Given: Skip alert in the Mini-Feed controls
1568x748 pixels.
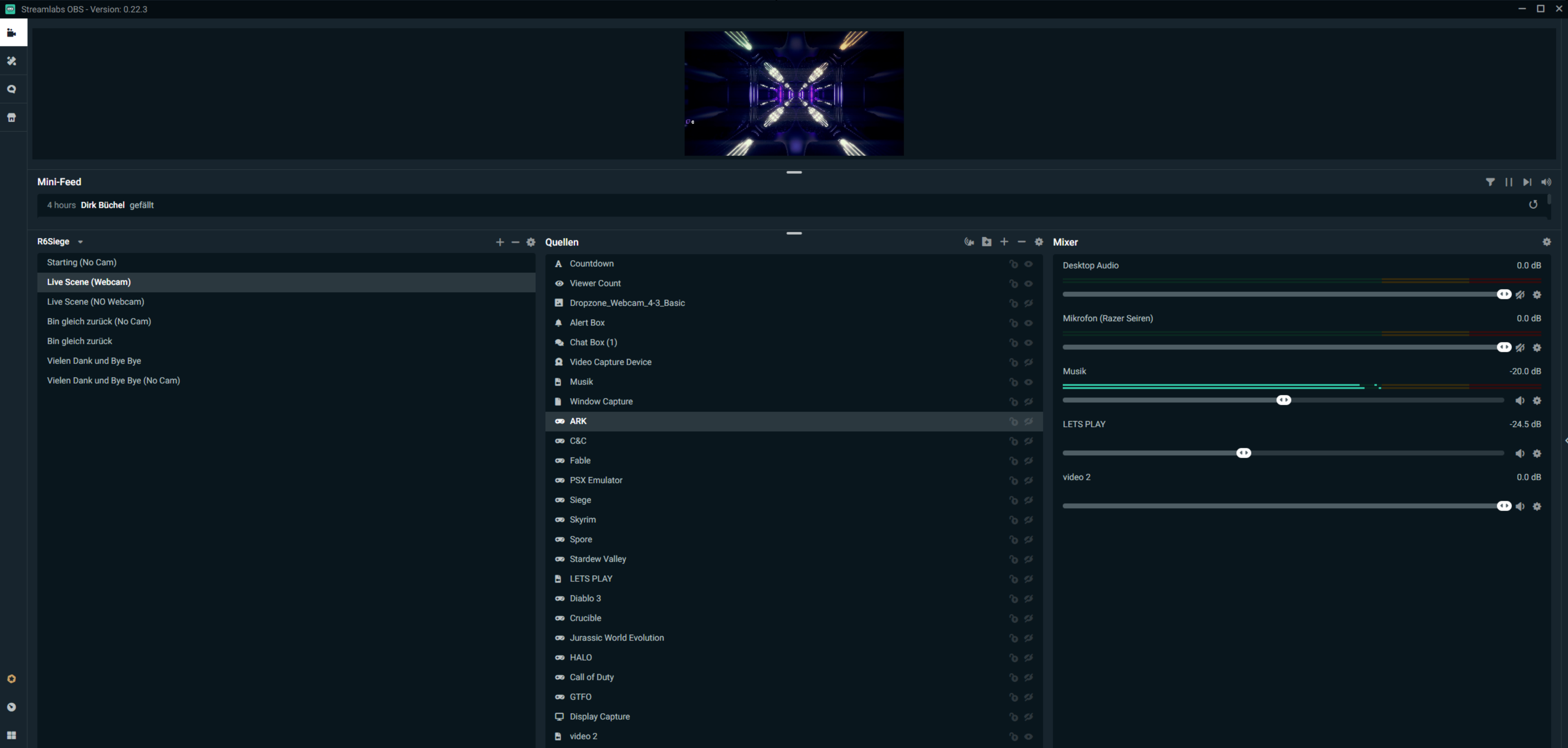Looking at the screenshot, I should point(1527,183).
